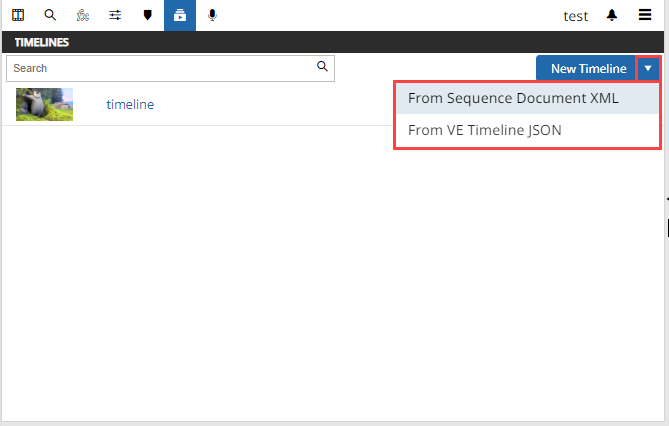Click the microphone icon
This screenshot has width=669, height=426.
click(212, 15)
